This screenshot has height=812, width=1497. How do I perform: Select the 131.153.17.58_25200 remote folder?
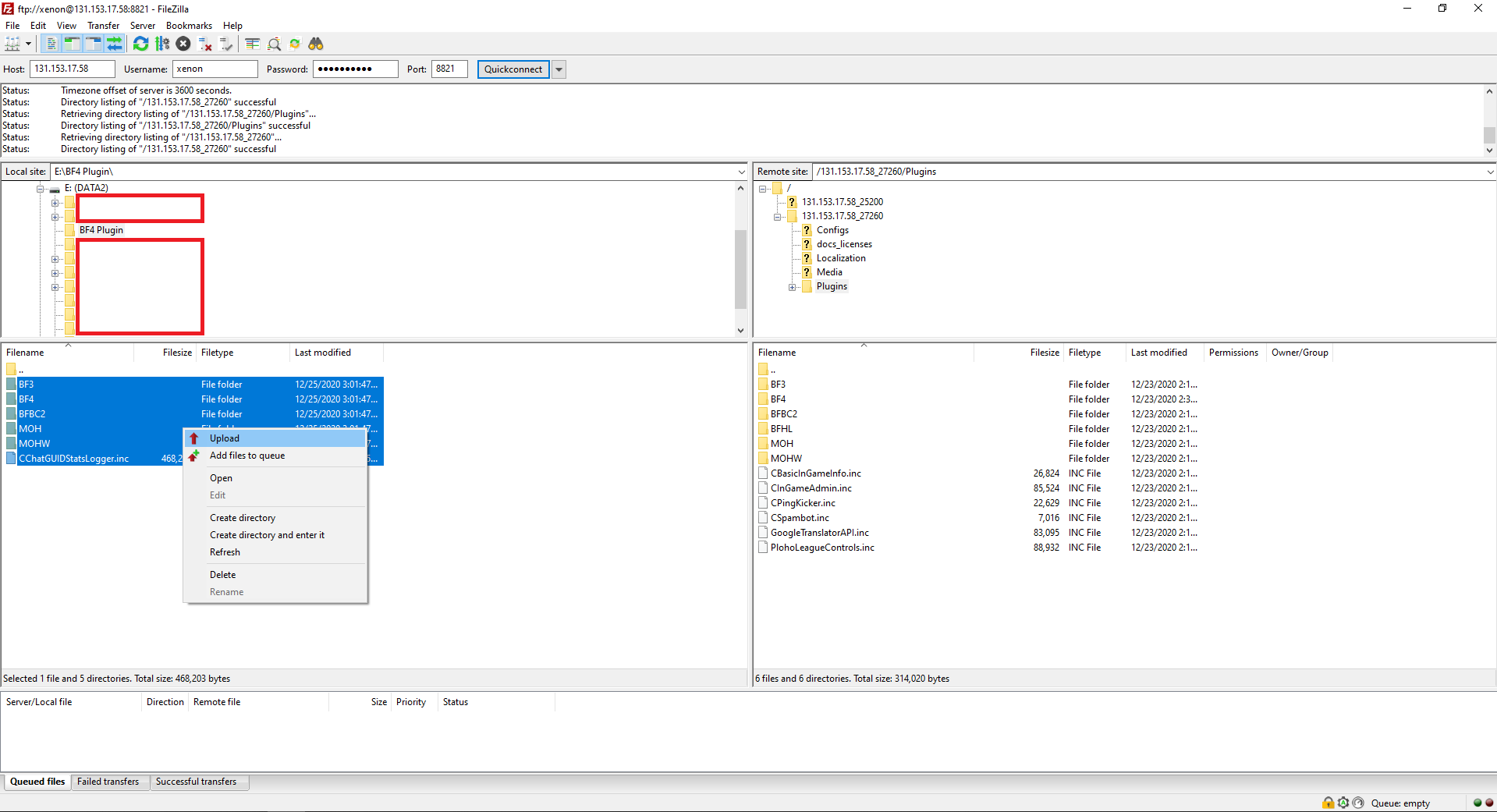[x=843, y=202]
